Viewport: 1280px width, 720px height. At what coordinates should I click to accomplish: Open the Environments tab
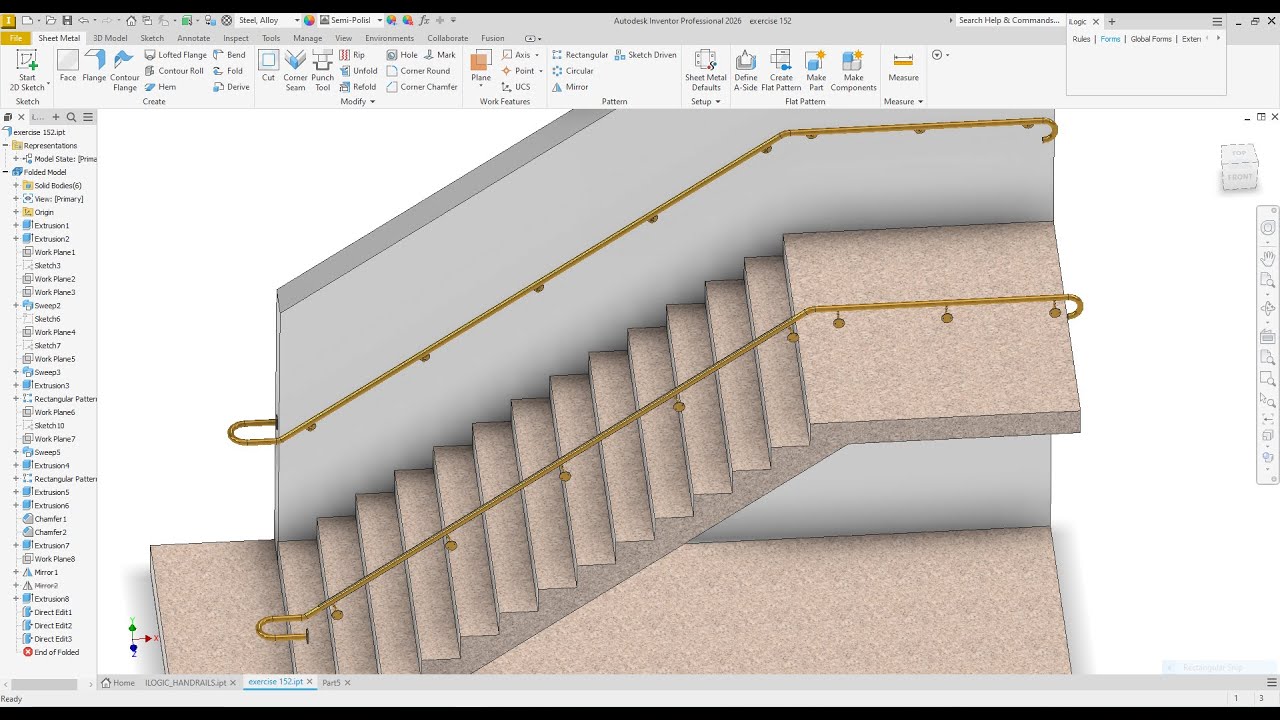coord(390,38)
